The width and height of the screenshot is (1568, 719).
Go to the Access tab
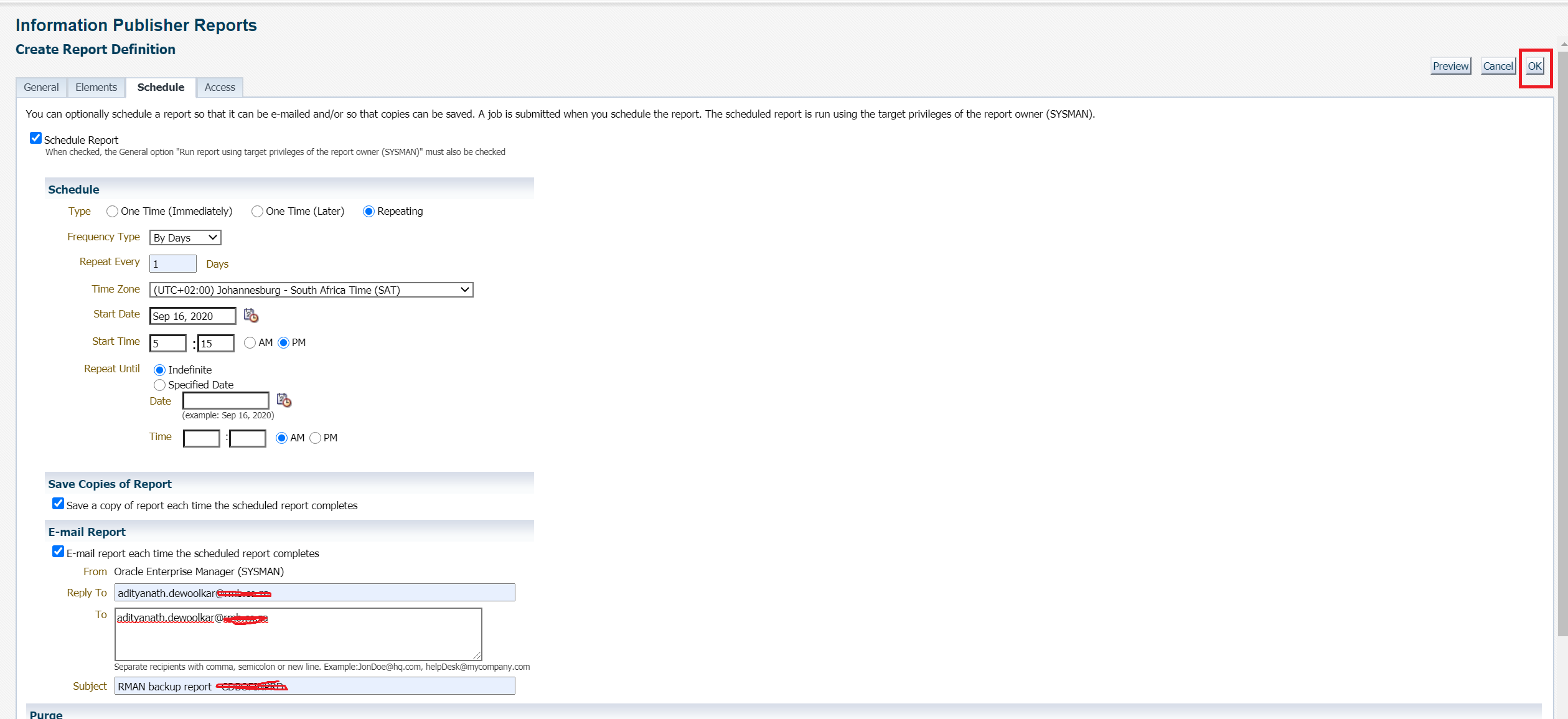click(220, 88)
